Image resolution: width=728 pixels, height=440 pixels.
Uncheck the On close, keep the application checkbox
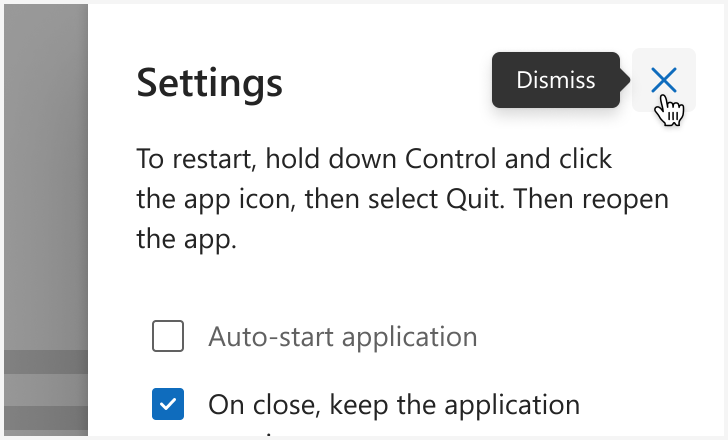[168, 404]
